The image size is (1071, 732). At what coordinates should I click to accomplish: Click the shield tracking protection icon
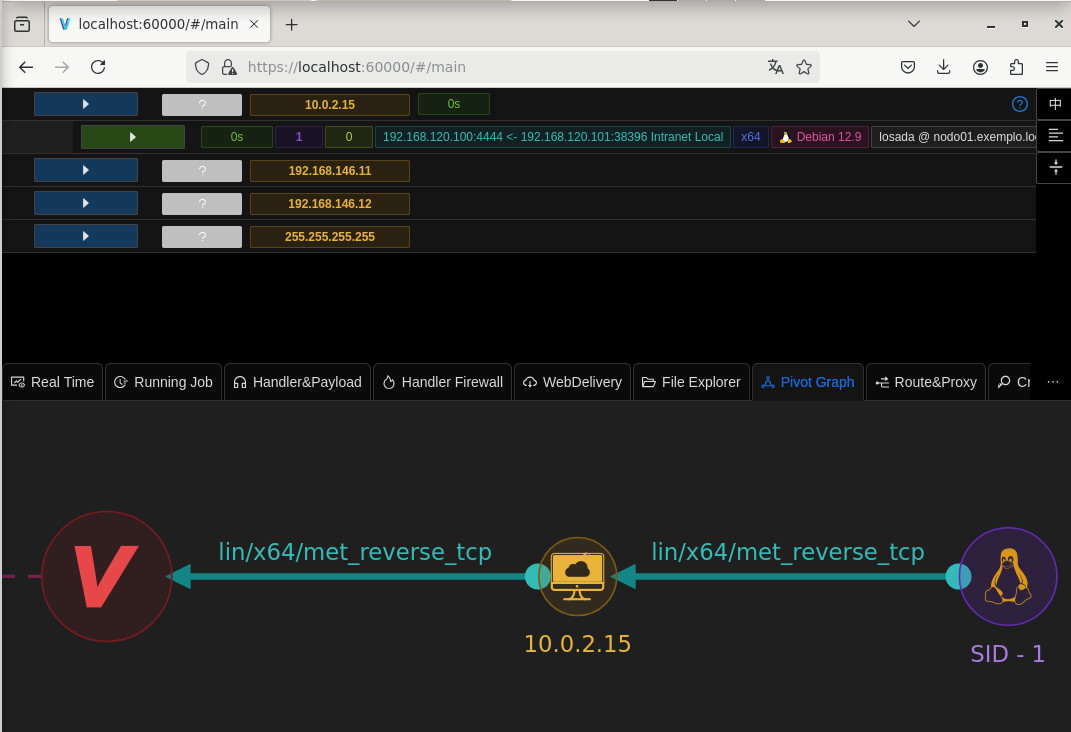(x=201, y=67)
